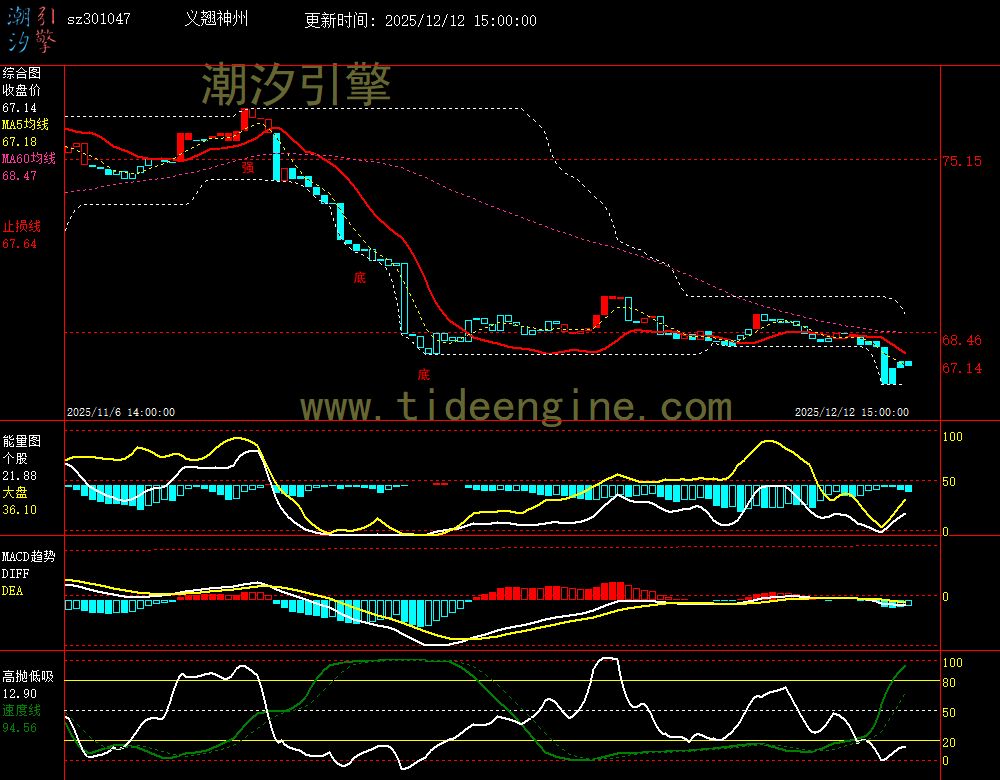Click the stock name 义翘神州
The height and width of the screenshot is (780, 1000).
[217, 20]
